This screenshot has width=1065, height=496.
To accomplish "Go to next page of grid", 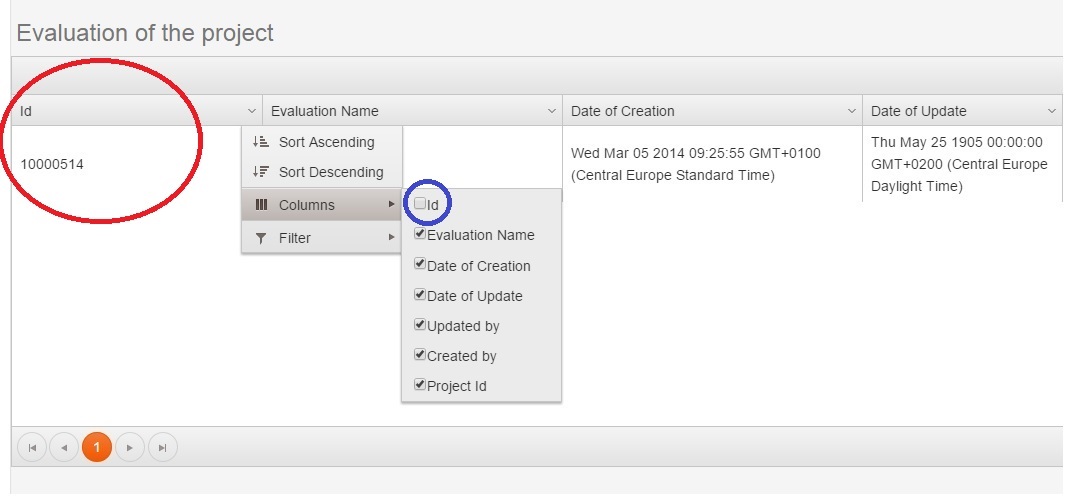I will point(129,447).
